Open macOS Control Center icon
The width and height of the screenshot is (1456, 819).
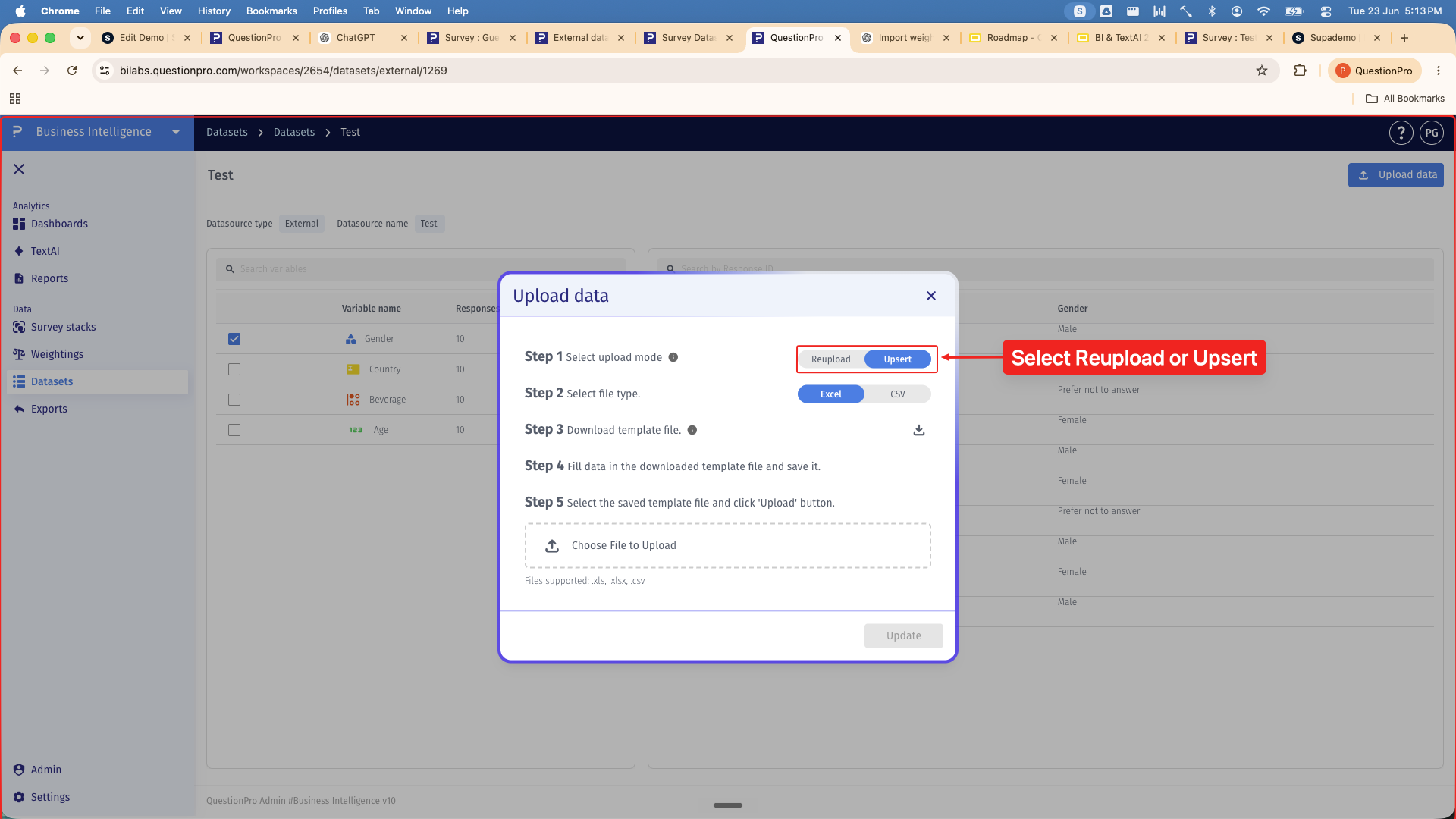1326,11
